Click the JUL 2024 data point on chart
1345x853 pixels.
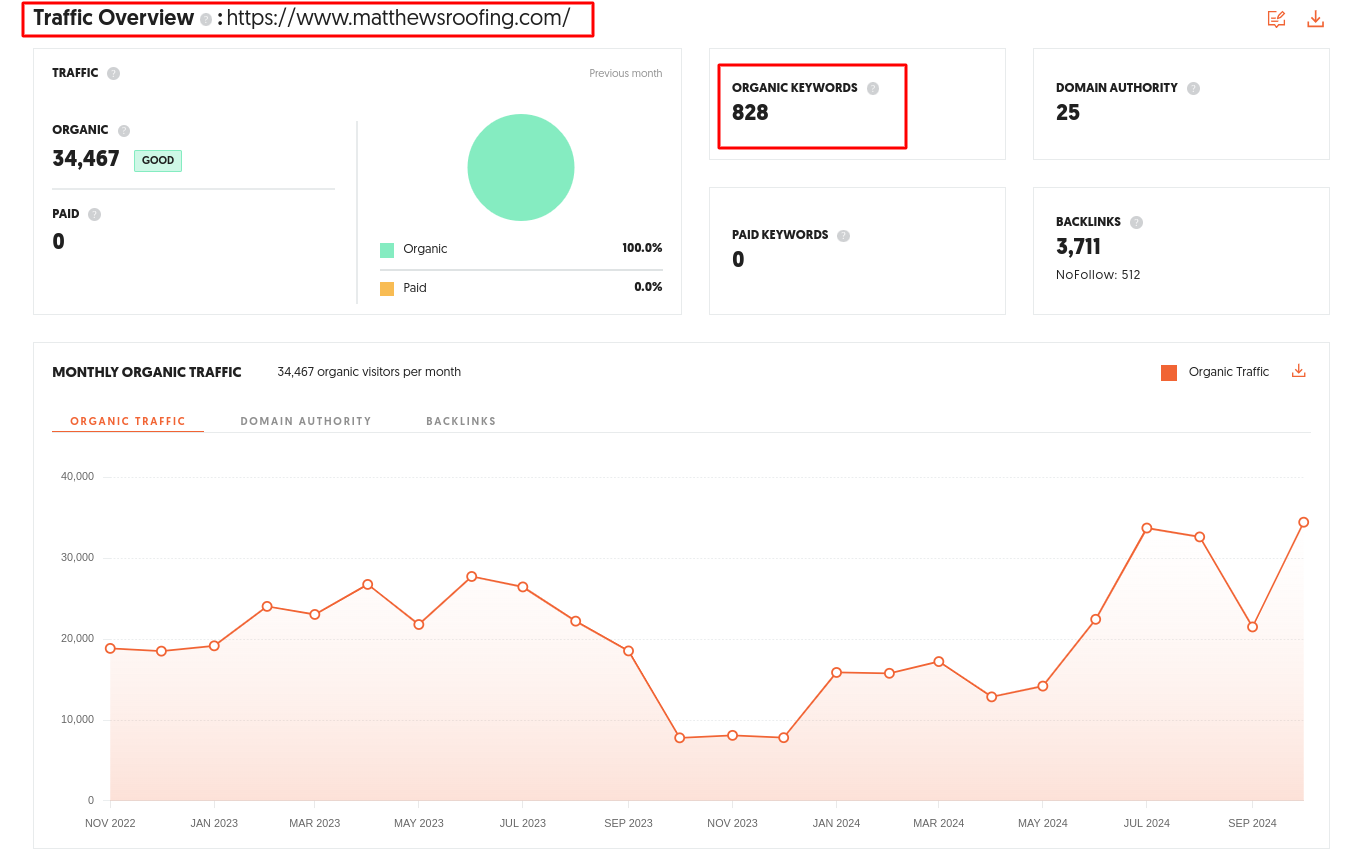tap(1147, 528)
